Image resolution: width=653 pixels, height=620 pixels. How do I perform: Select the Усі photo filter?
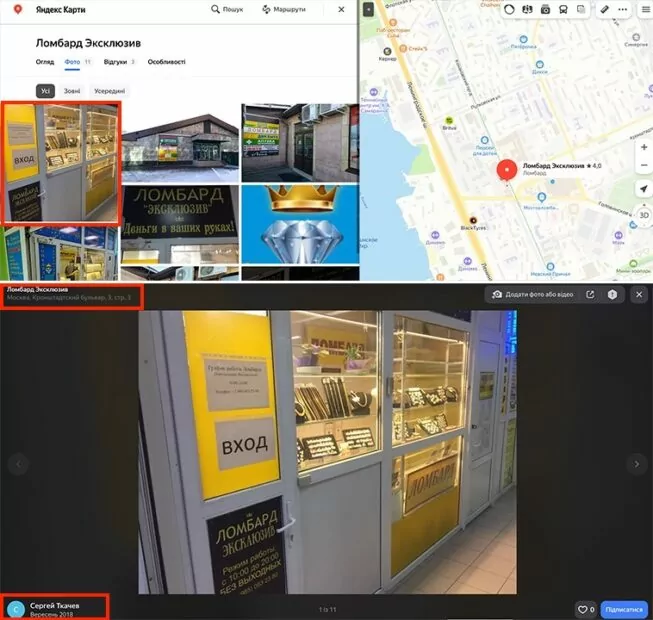point(45,91)
